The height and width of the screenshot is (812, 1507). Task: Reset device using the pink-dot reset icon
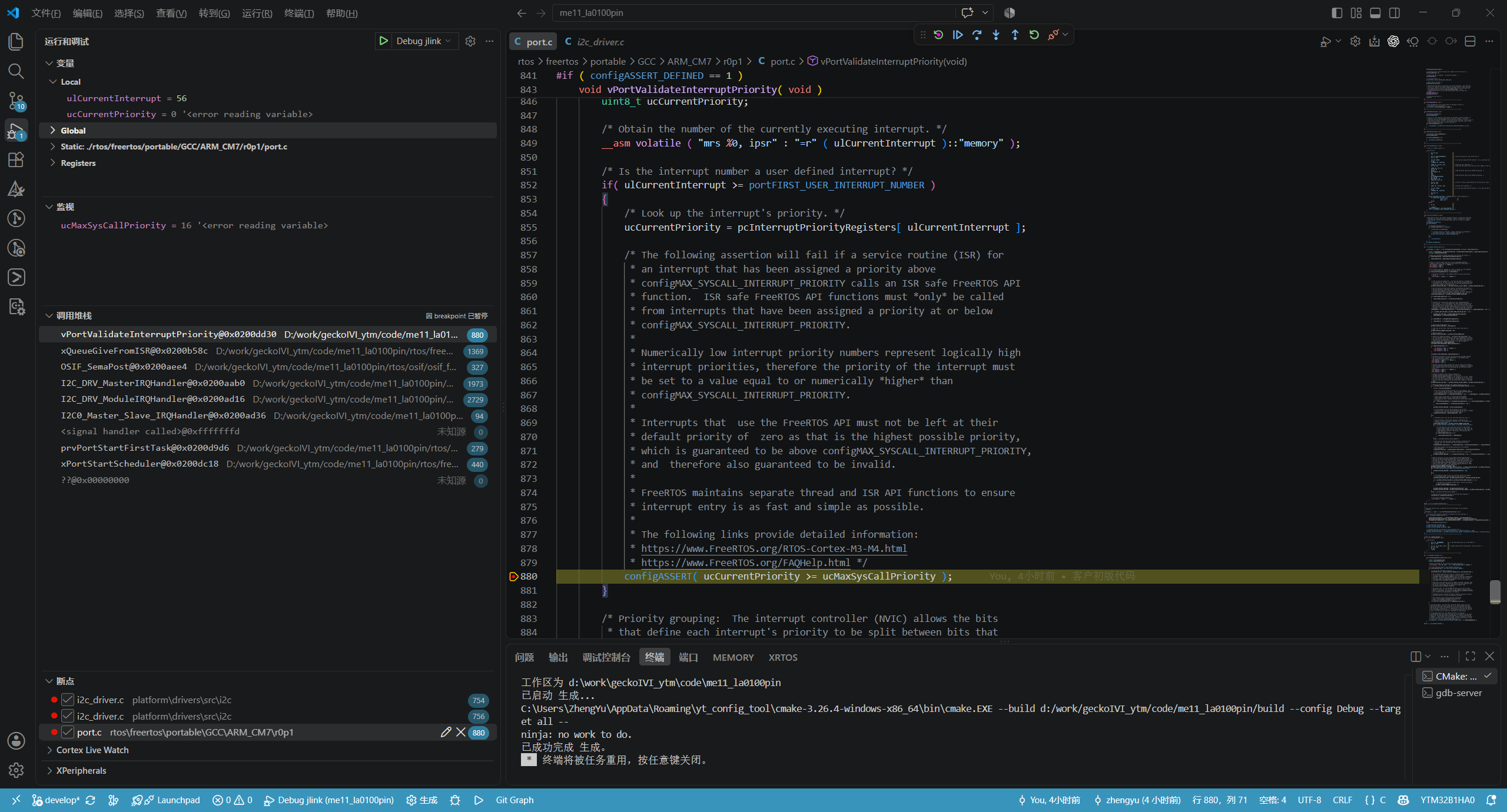tap(938, 35)
